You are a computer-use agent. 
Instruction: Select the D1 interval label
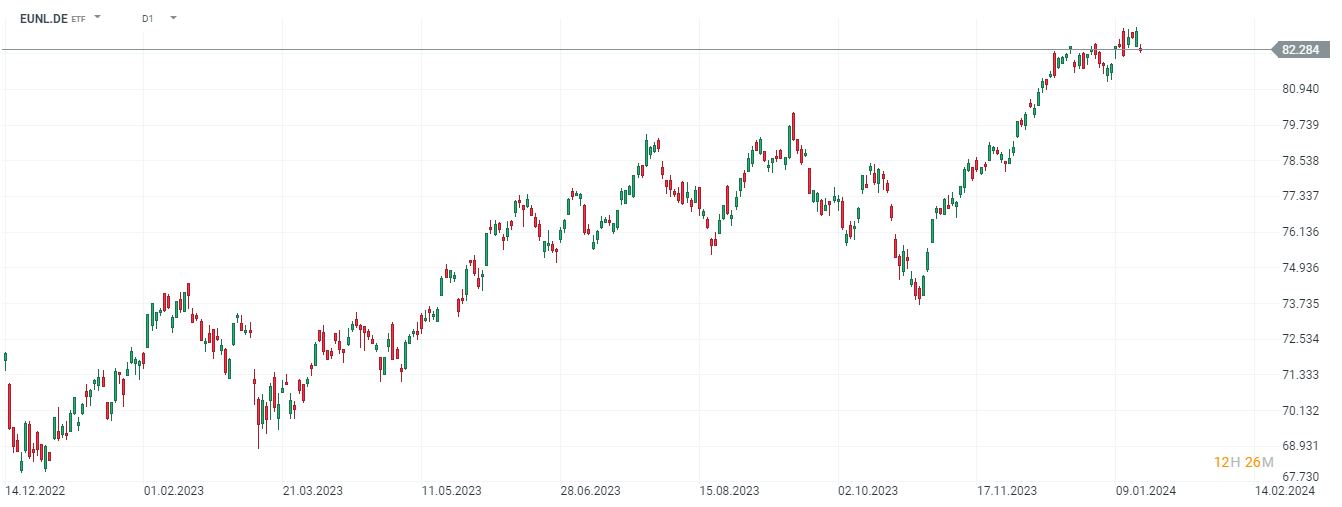[148, 18]
